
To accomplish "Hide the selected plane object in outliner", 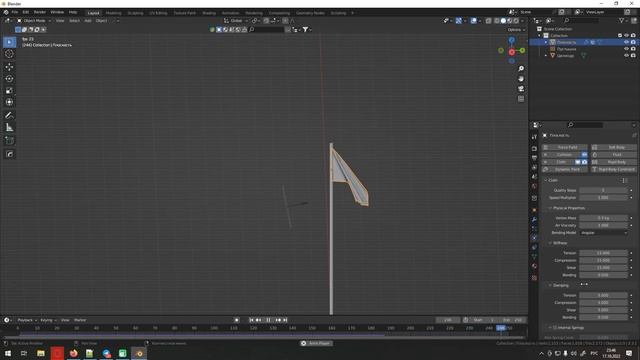I will coord(626,42).
